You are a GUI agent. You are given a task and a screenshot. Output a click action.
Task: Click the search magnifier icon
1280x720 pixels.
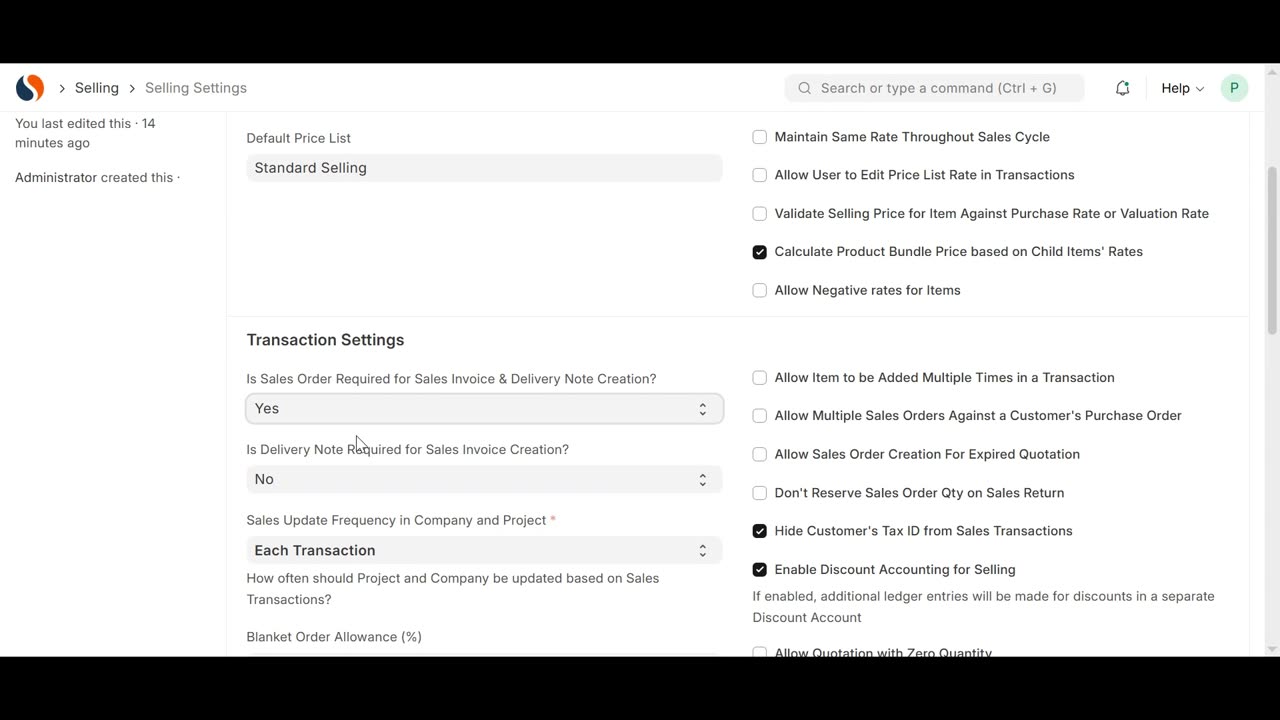pos(804,88)
